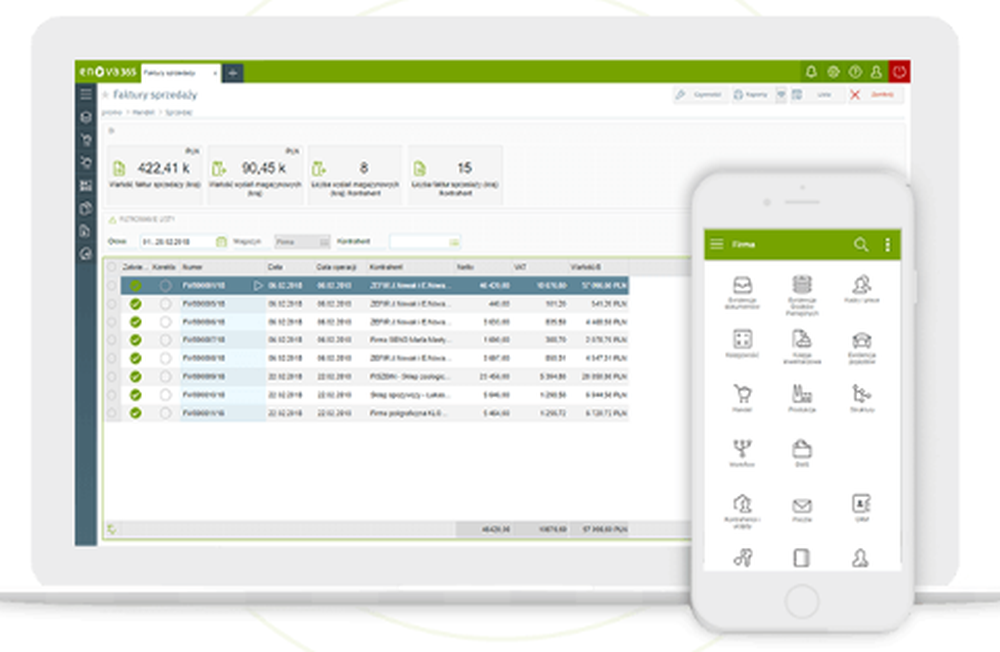
Task: Open Księga inwentarzowa on phone
Action: coord(802,346)
